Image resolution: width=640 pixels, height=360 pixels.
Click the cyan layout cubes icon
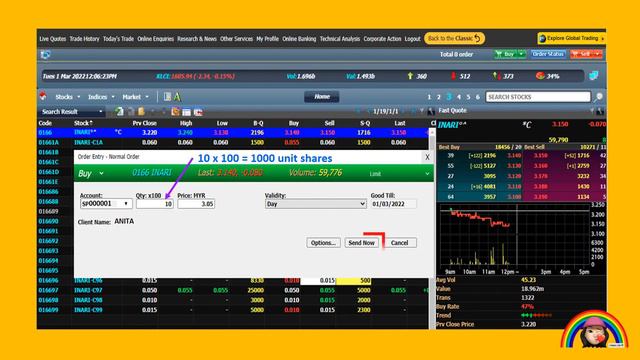point(593,76)
